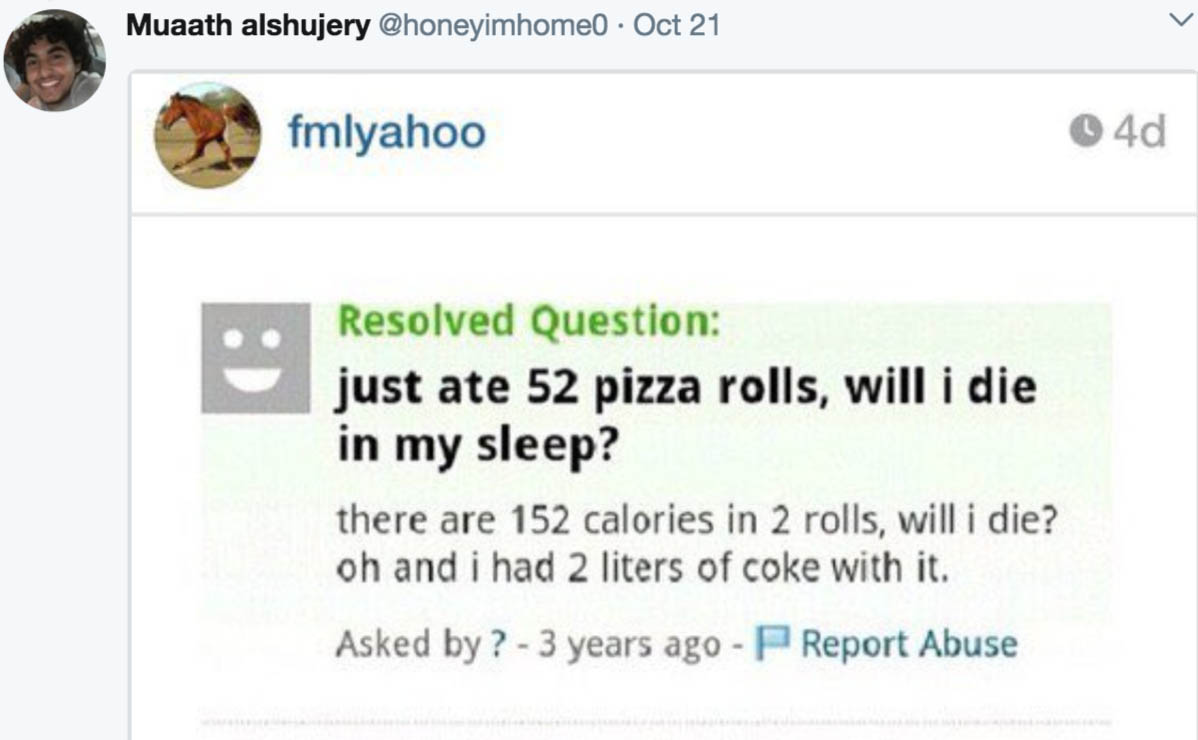Click Muaath alshujery's profile photo

pyautogui.click(x=53, y=60)
